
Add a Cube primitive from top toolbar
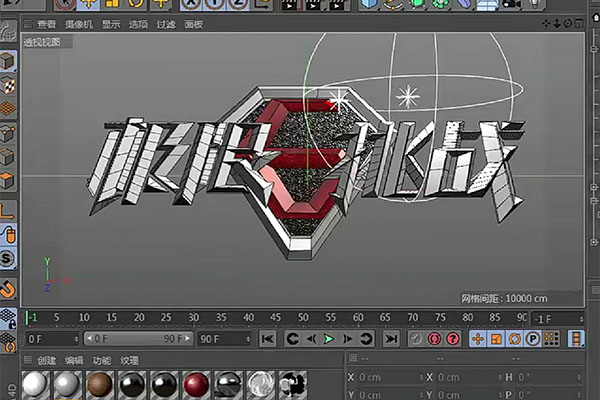pos(370,4)
